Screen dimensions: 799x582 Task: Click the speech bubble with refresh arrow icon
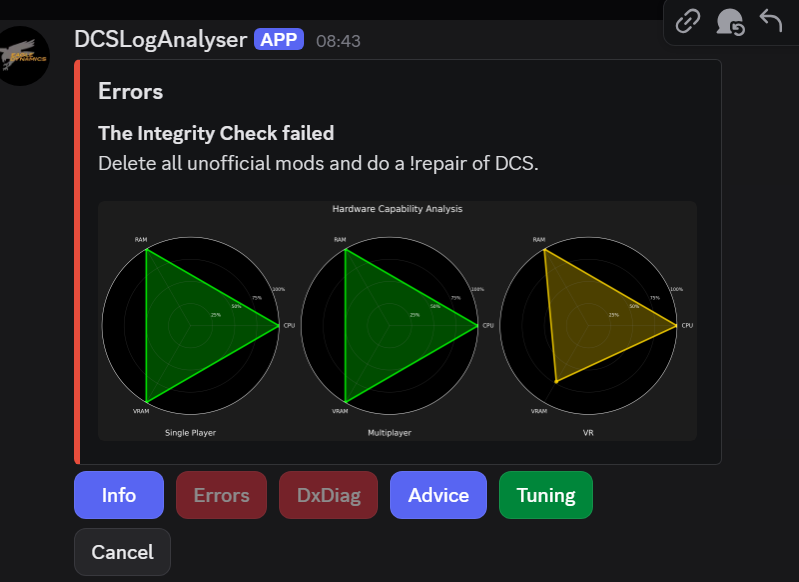730,21
